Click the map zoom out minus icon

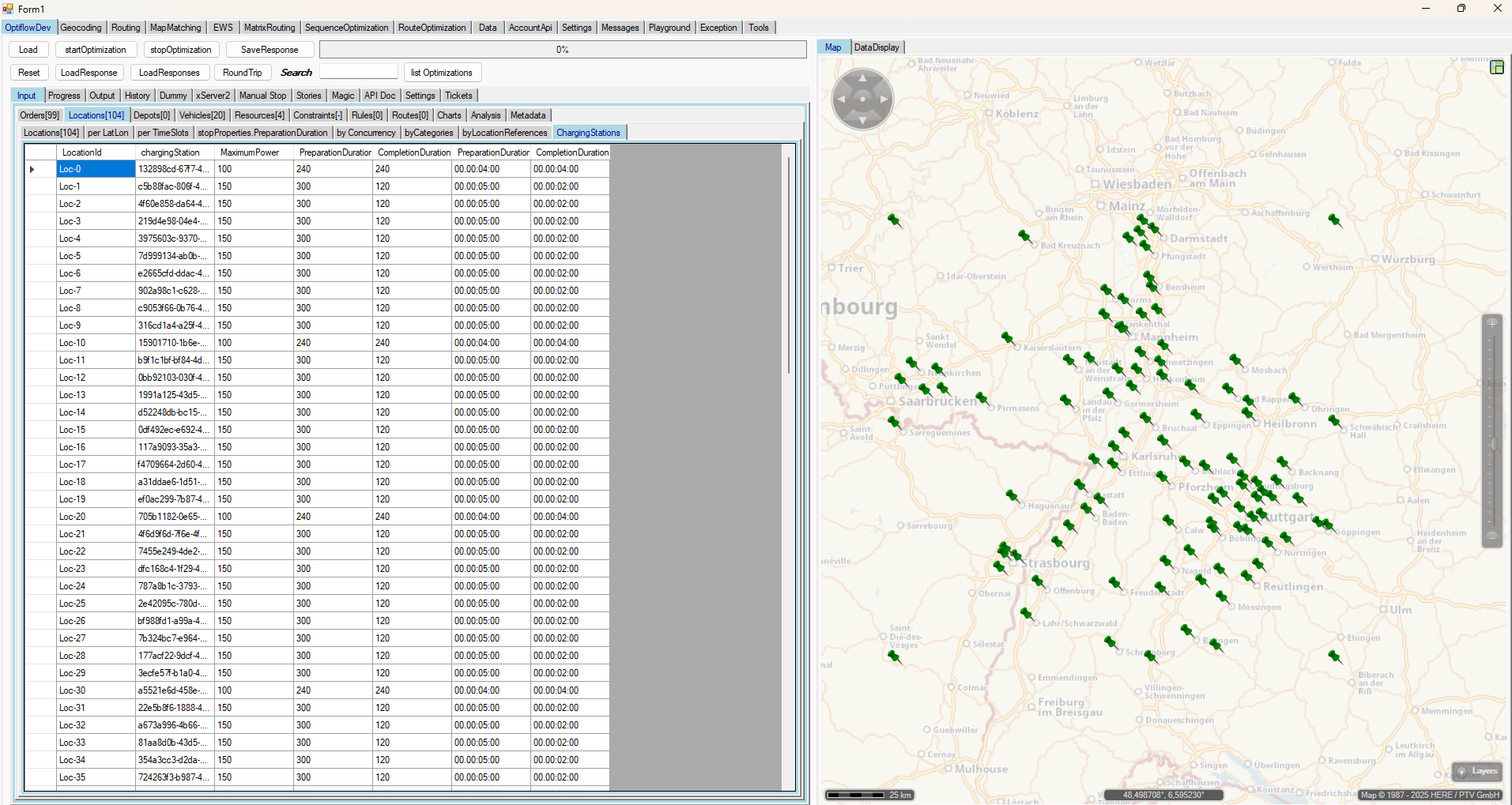point(1492,536)
